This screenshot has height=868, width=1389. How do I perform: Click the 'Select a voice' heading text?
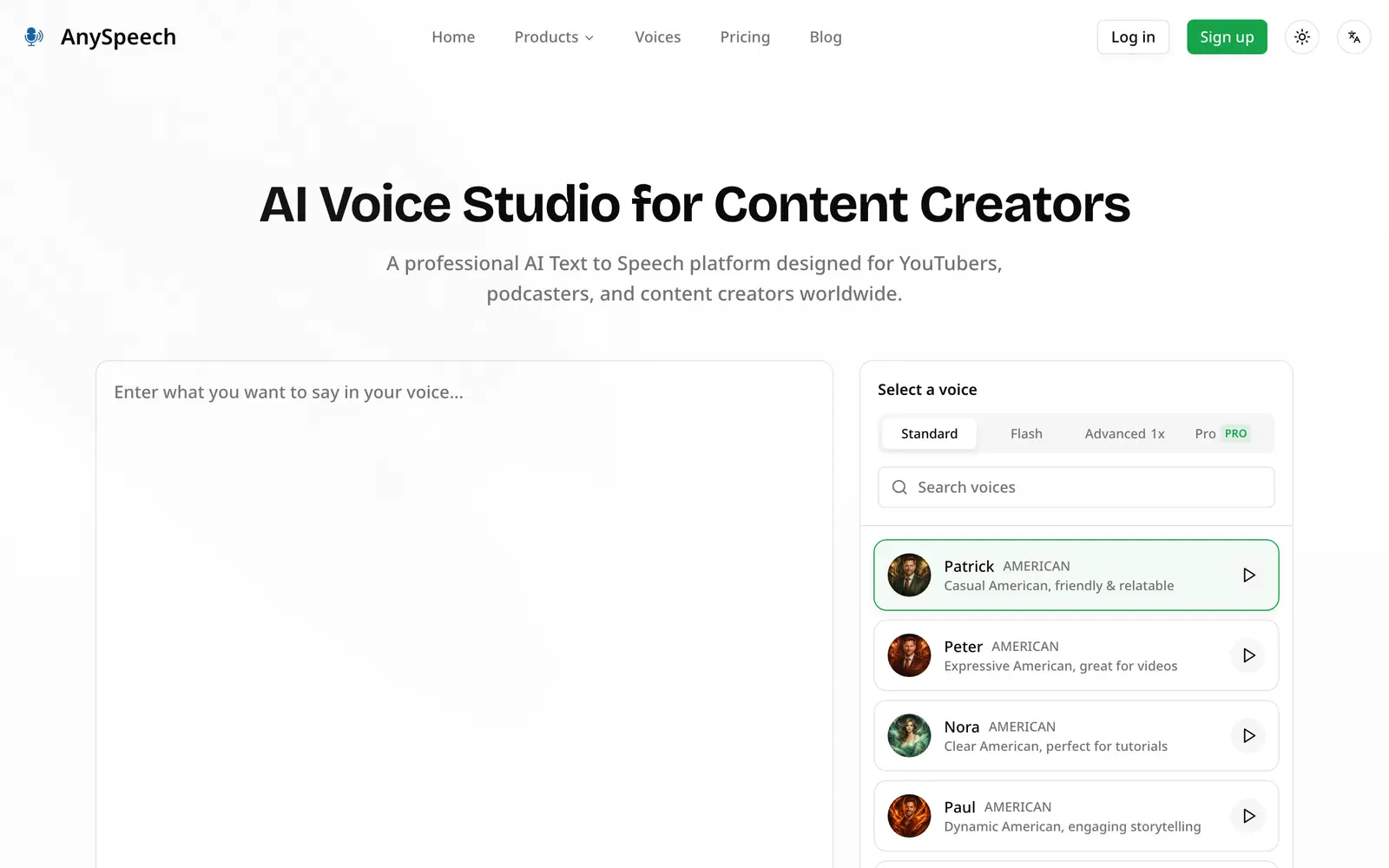pyautogui.click(x=927, y=390)
